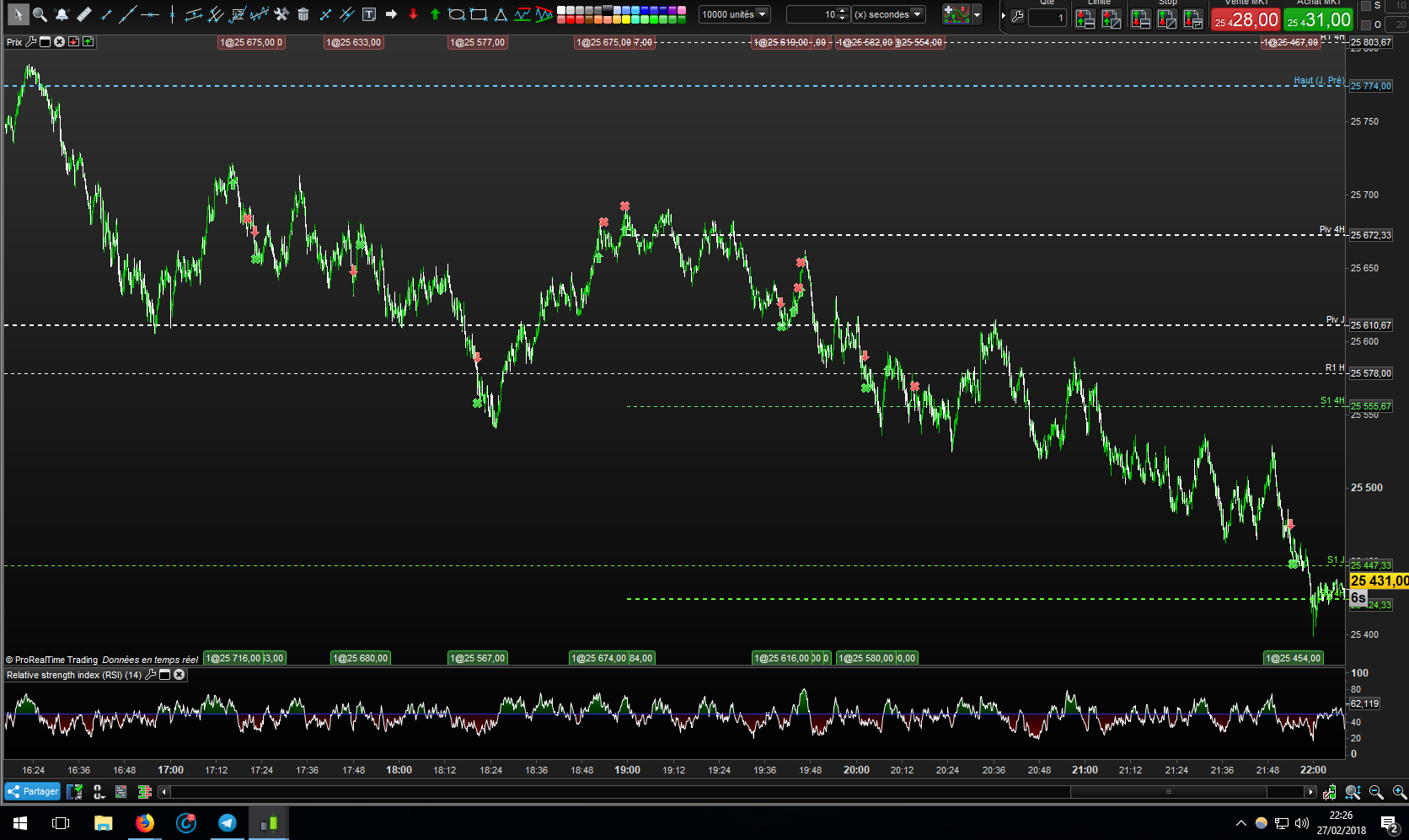Open wrench settings of the RSI panel
Image resolution: width=1409 pixels, height=840 pixels.
[x=151, y=675]
